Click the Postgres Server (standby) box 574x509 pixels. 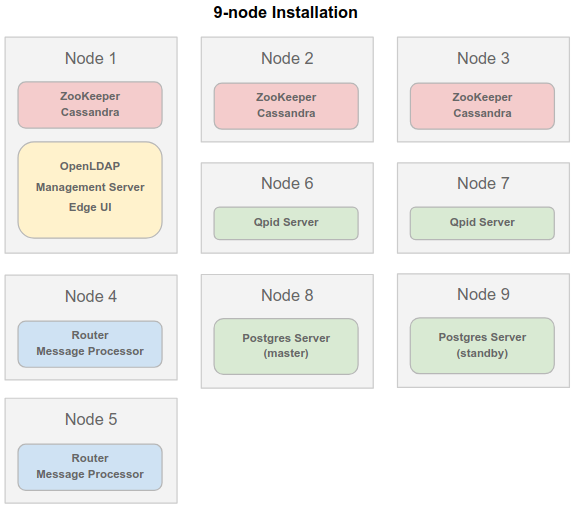click(482, 346)
